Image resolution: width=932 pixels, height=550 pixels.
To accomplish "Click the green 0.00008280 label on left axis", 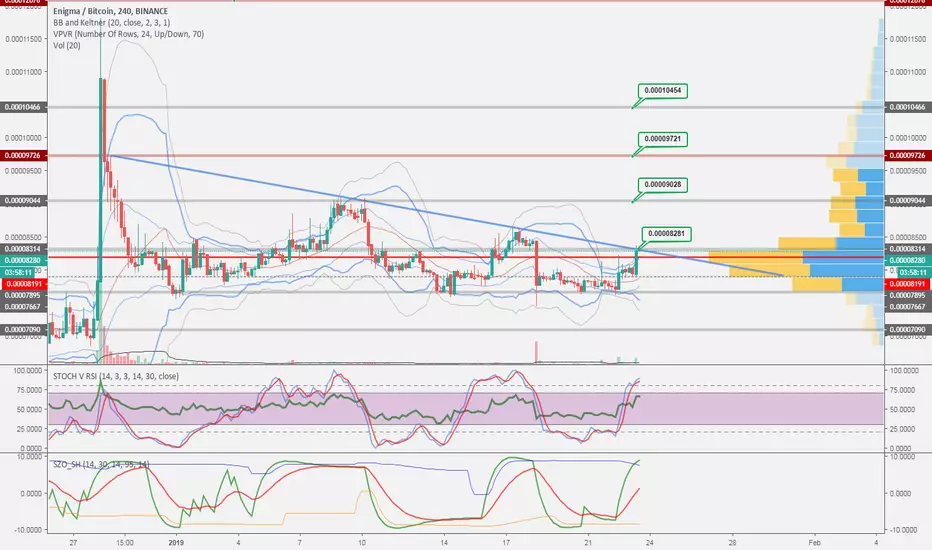I will point(24,260).
